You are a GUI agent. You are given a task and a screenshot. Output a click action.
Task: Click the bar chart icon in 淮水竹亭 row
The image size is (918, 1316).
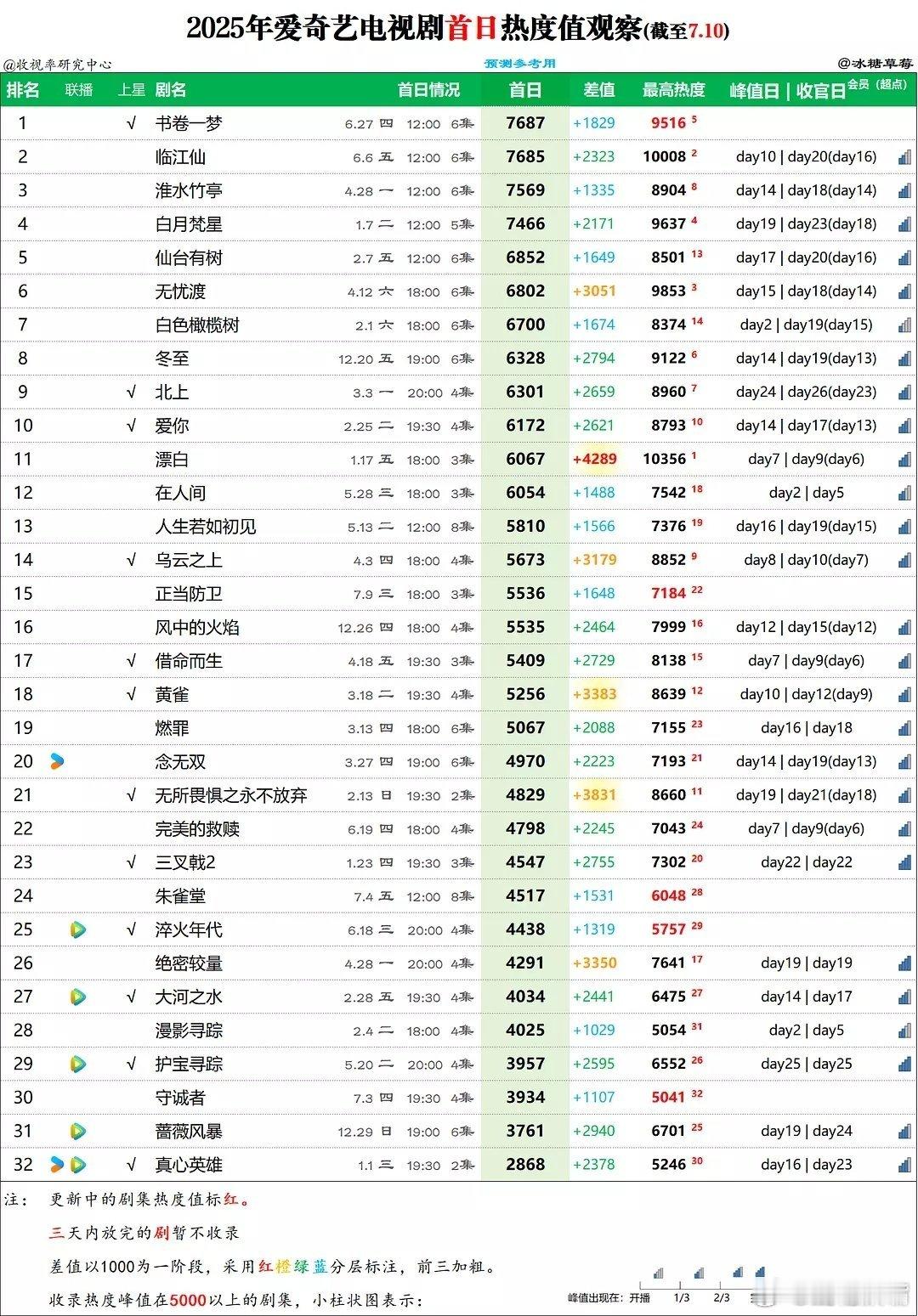click(904, 191)
